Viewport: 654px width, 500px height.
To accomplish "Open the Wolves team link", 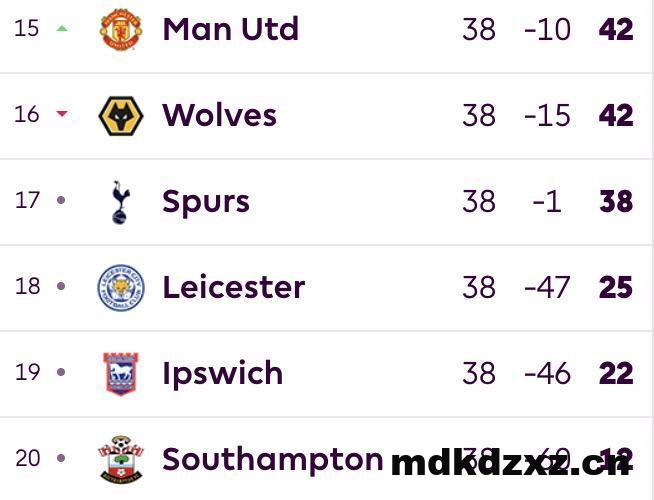I will coord(219,115).
